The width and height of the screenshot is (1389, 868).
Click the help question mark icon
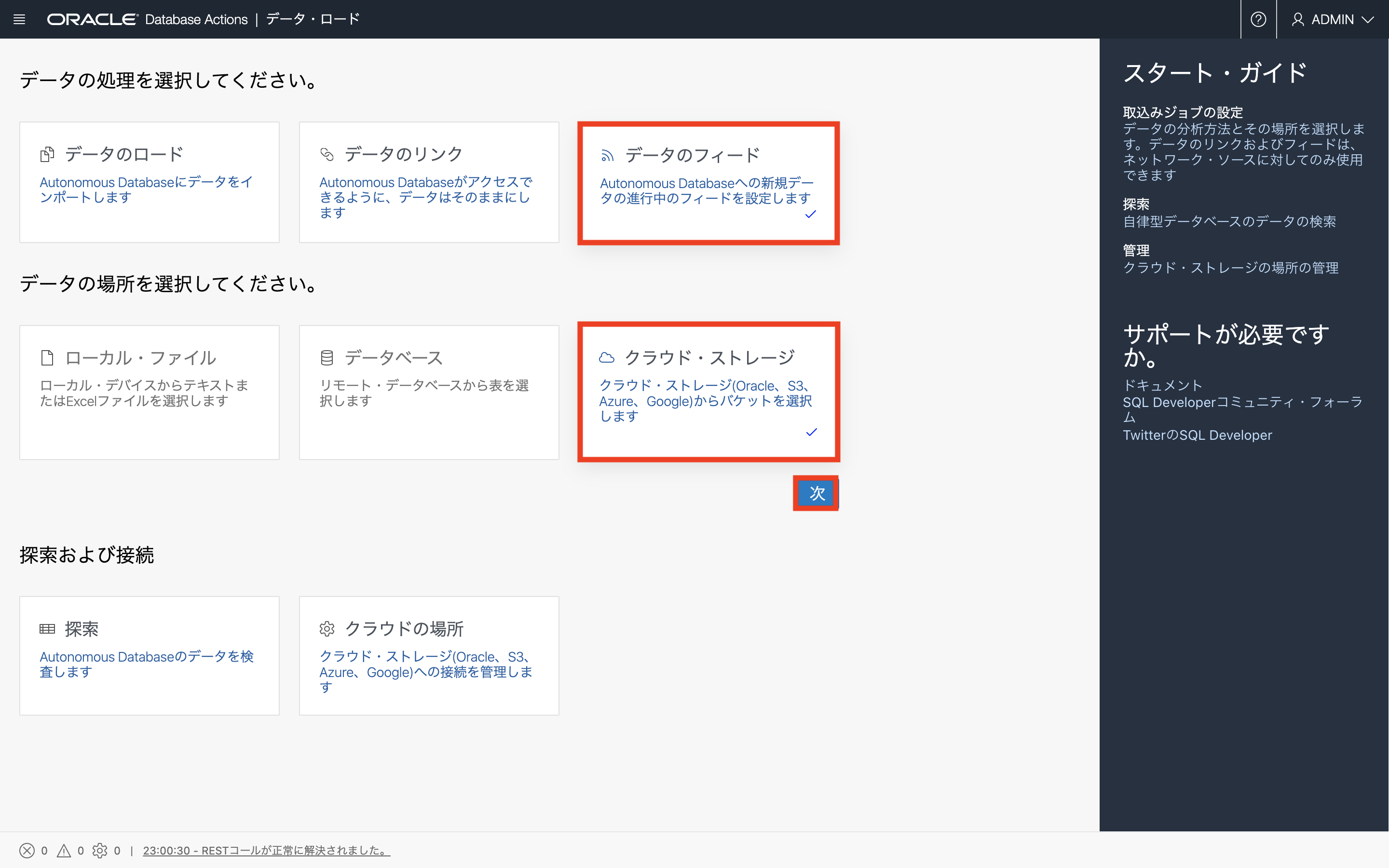[1258, 19]
